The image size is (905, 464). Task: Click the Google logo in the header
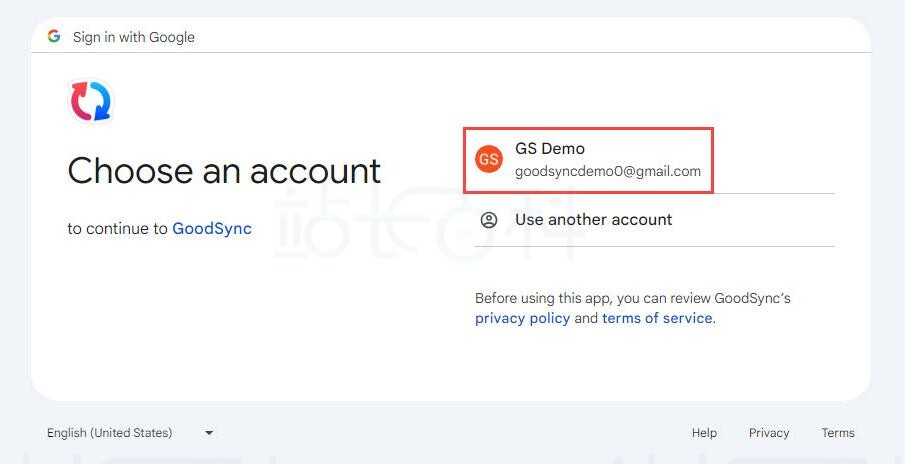(54, 36)
